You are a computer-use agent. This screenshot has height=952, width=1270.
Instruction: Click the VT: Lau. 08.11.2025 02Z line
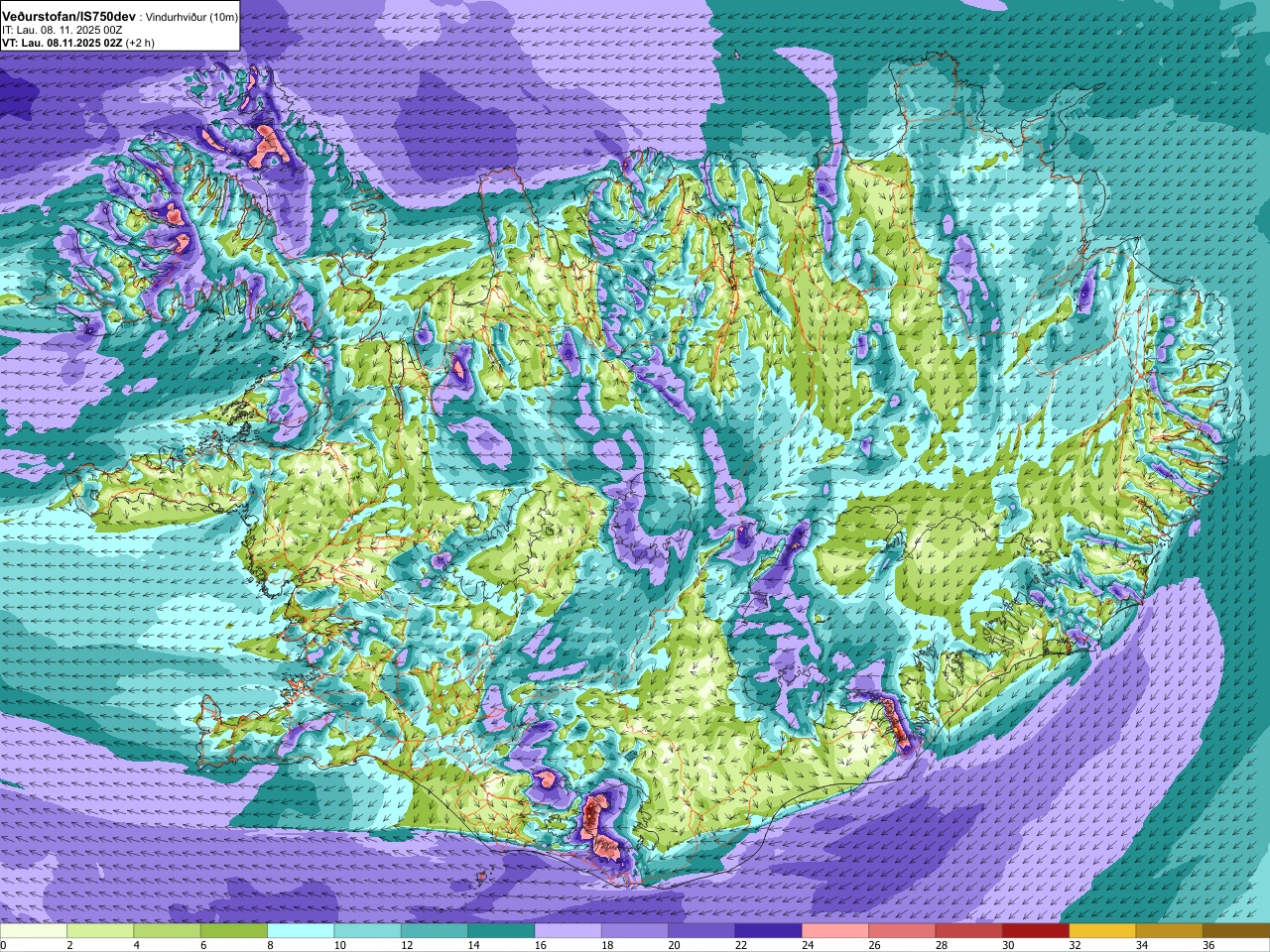(x=62, y=43)
